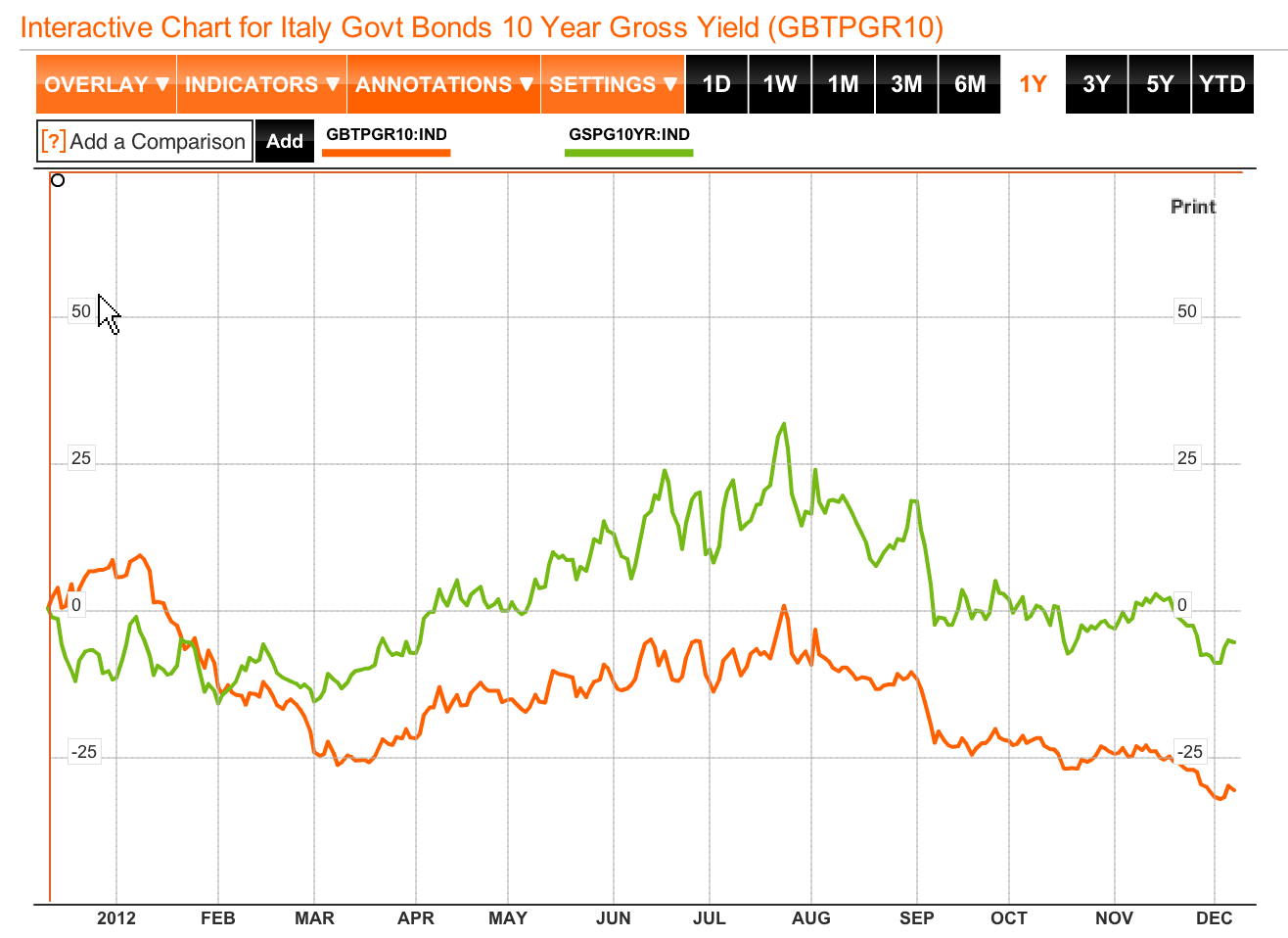Open the SETTINGS dropdown menu

point(613,84)
